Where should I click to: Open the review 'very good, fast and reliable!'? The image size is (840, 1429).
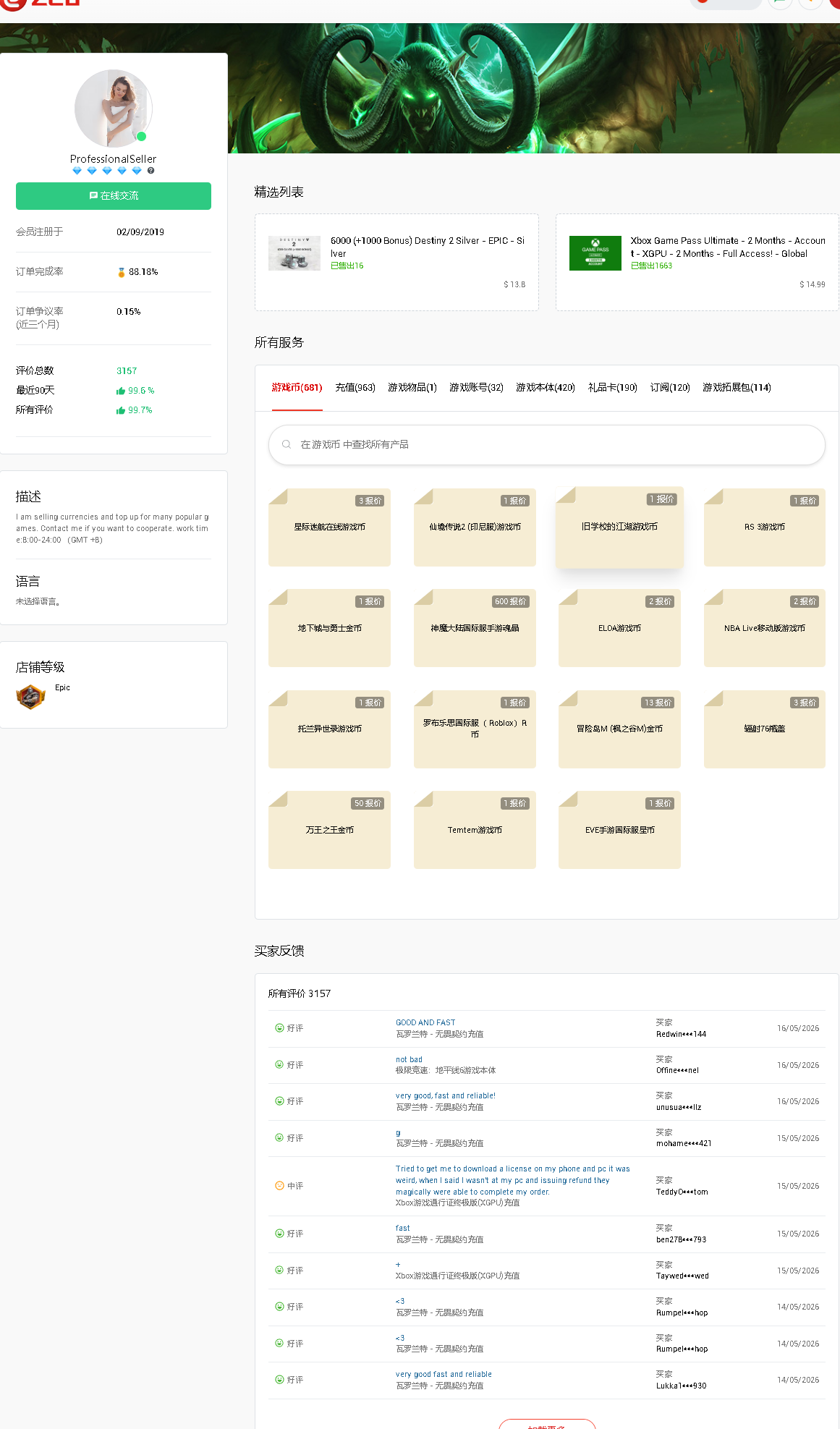point(446,1096)
